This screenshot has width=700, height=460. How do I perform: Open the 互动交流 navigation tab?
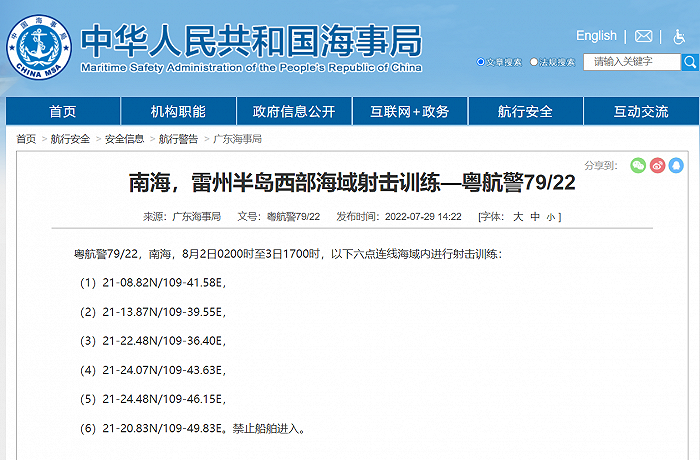pos(641,111)
